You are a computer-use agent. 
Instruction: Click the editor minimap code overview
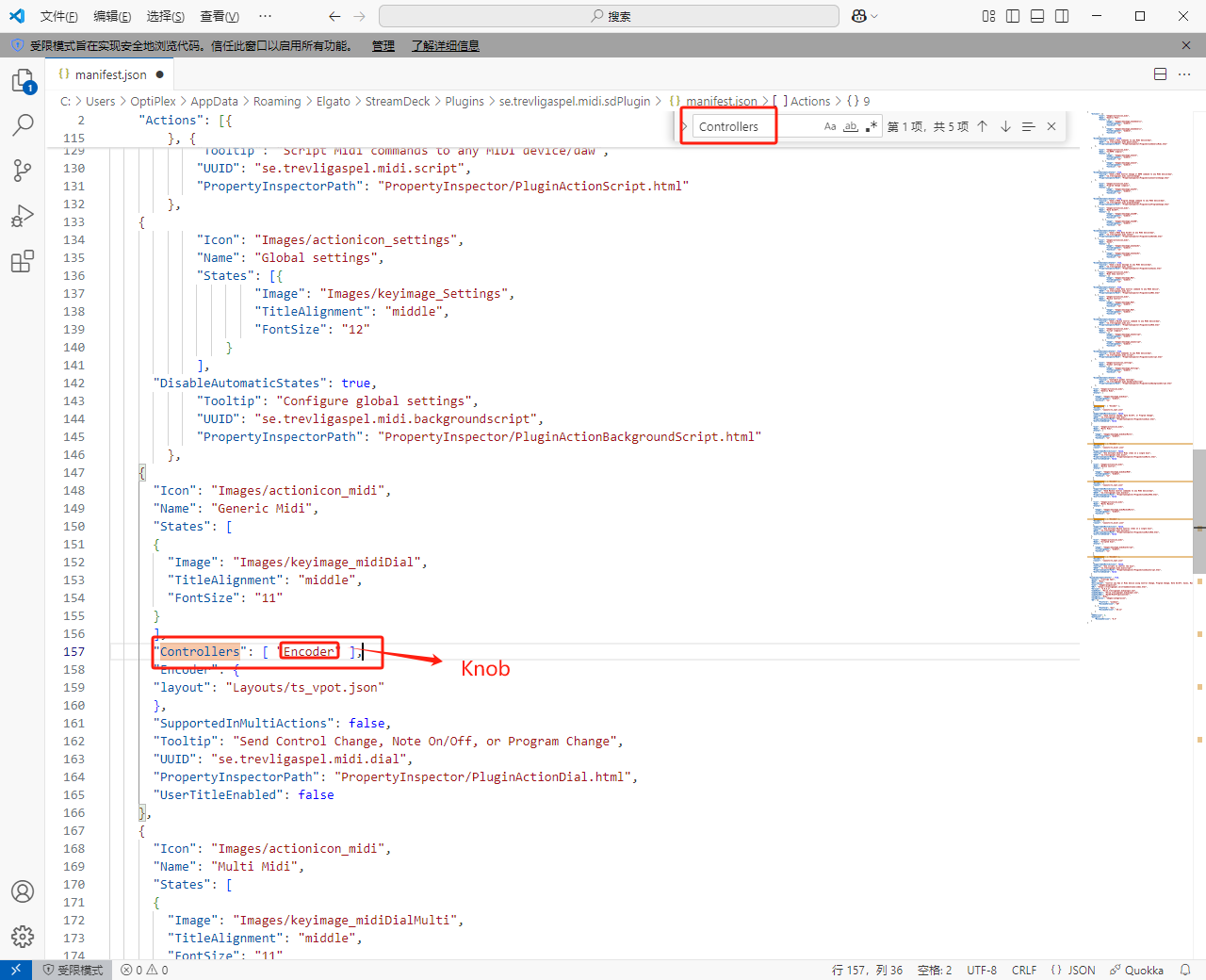click(1140, 367)
